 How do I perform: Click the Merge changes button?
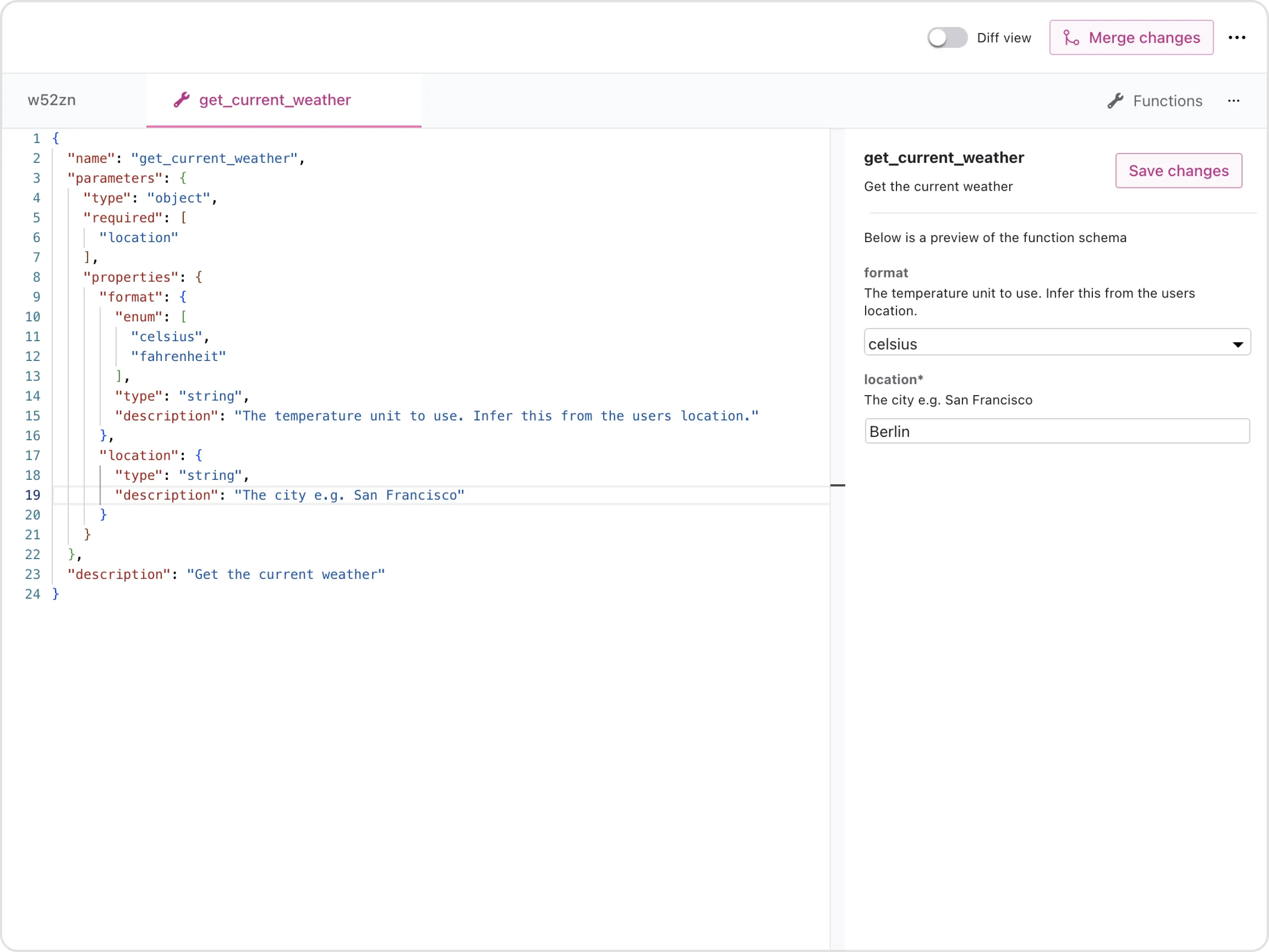[x=1131, y=38]
